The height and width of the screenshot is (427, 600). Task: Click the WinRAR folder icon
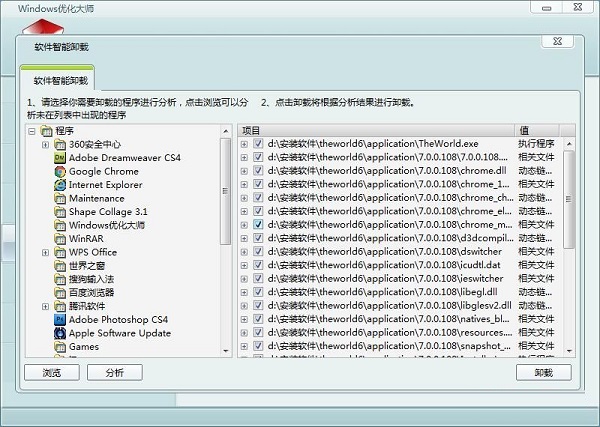point(60,239)
